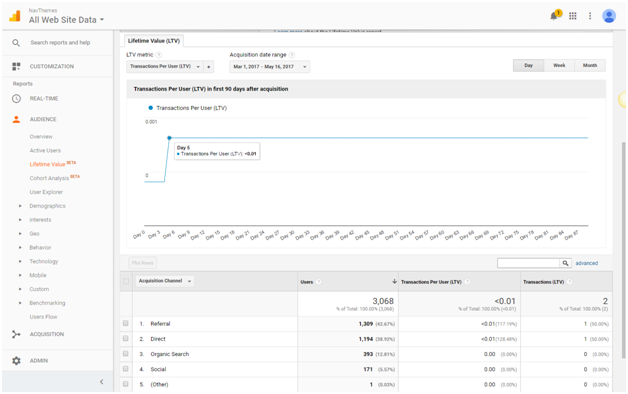The image size is (628, 394).
Task: Expand the Benchmarking section
Action: 20,303
